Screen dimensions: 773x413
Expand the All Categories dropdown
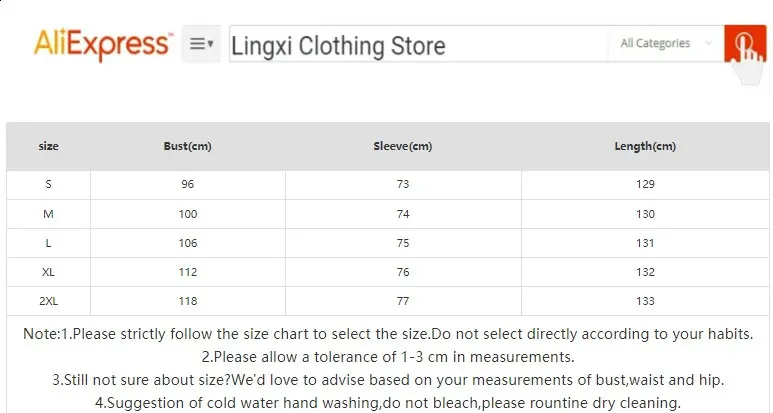[x=665, y=44]
